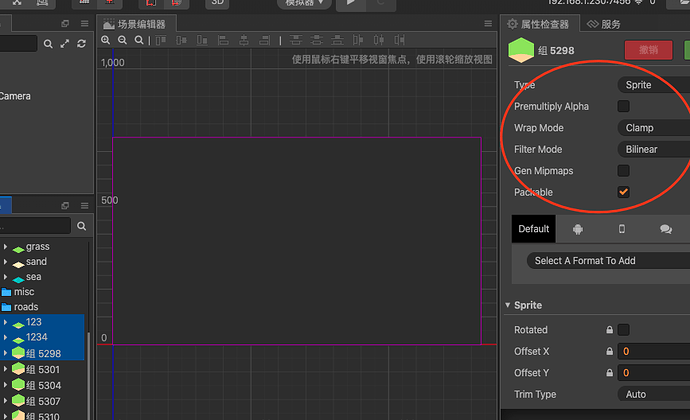Image resolution: width=690 pixels, height=420 pixels.
Task: Open Trim Type dropdown showing Auto
Action: coord(654,394)
